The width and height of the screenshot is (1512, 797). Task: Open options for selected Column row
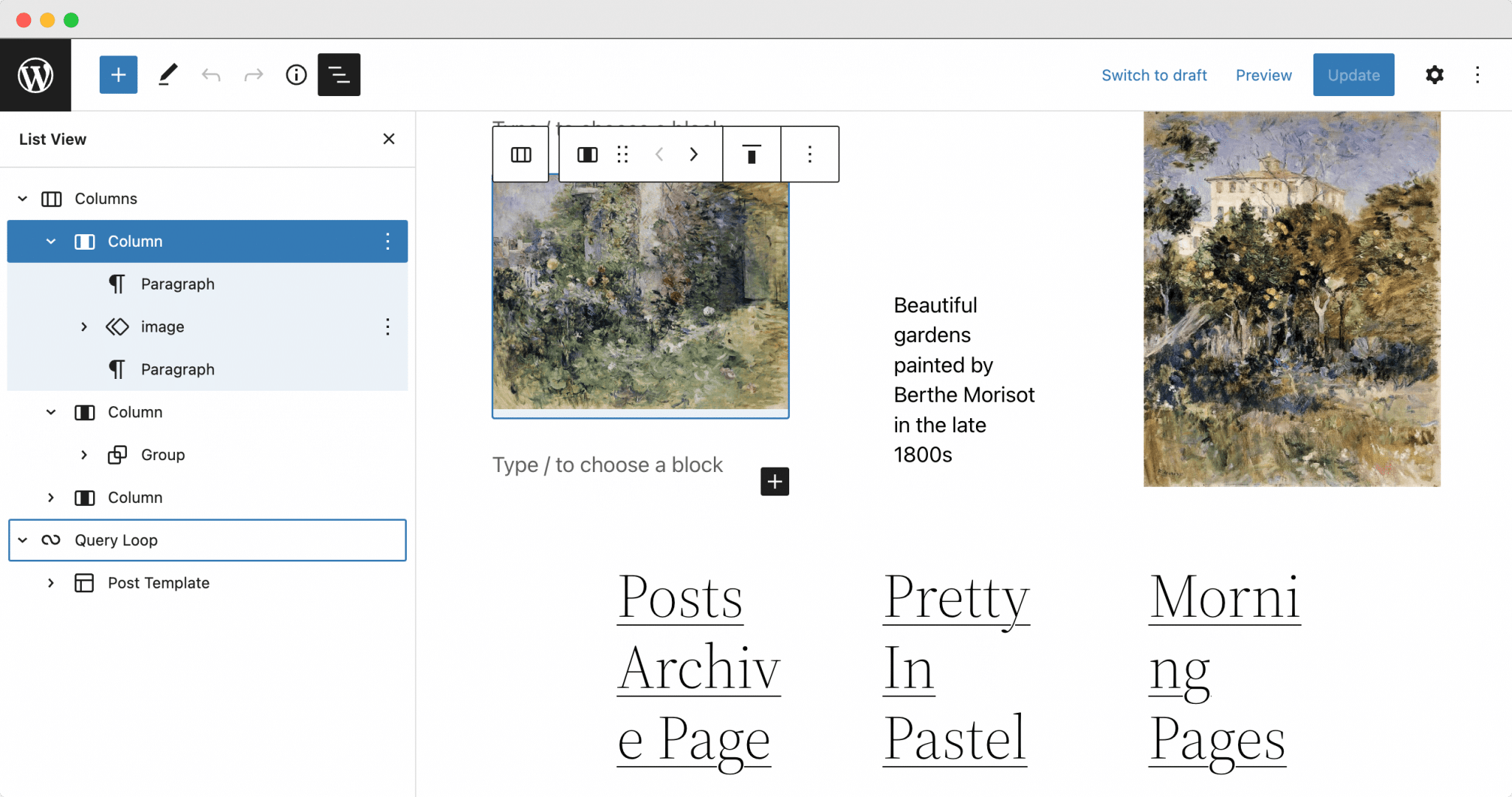click(388, 242)
